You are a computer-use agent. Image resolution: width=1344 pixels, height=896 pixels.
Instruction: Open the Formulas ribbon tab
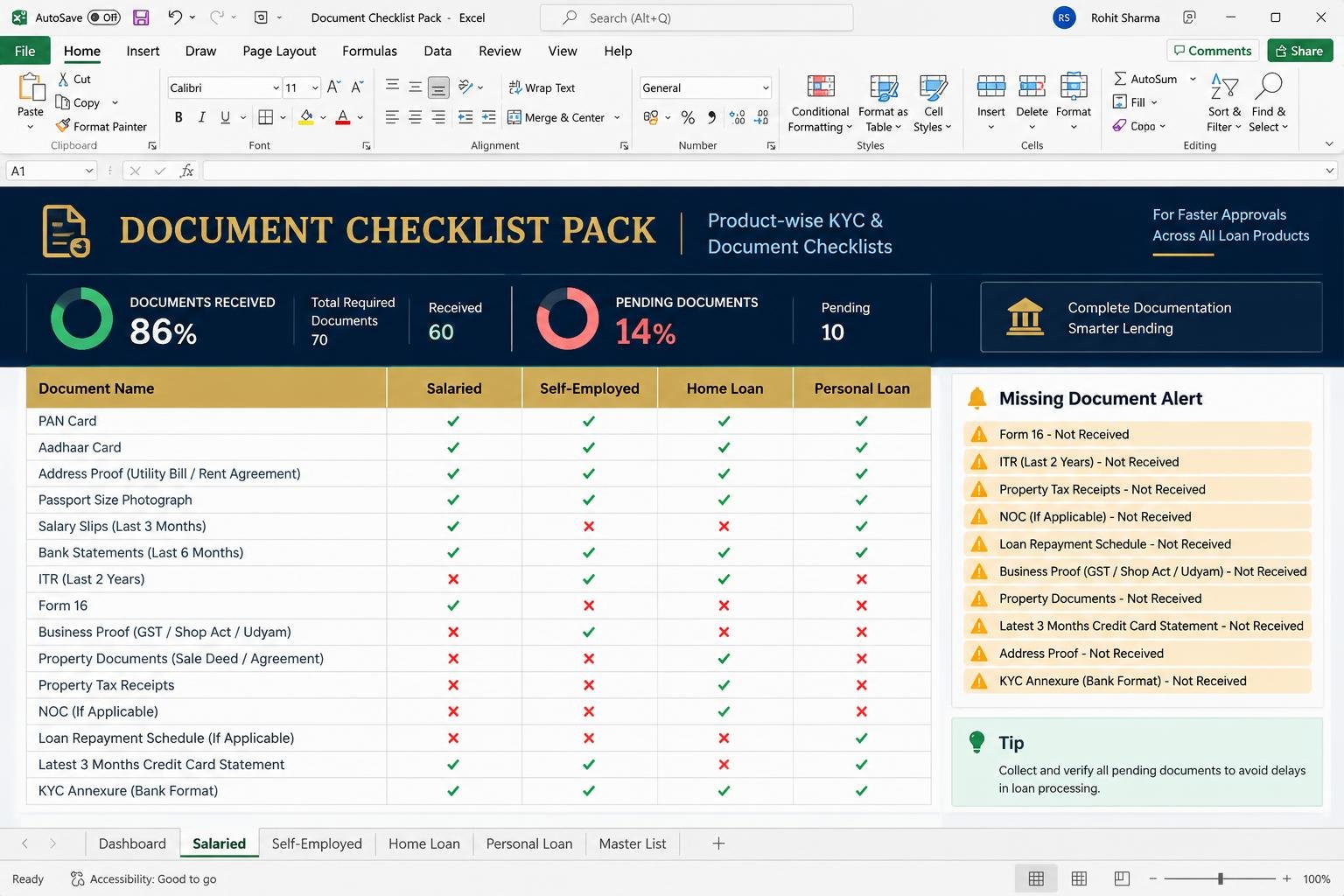pos(369,51)
